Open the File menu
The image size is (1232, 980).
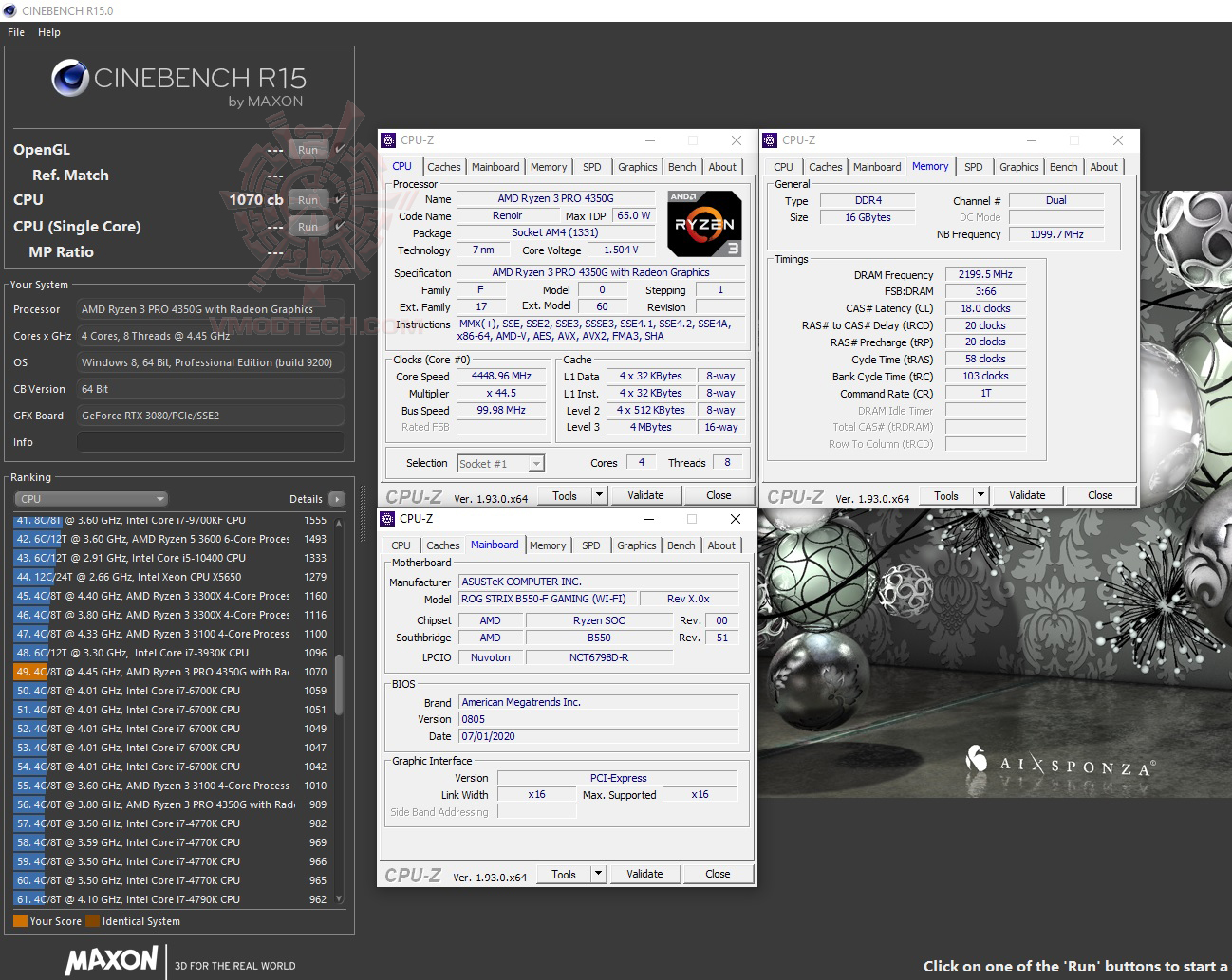(x=16, y=32)
